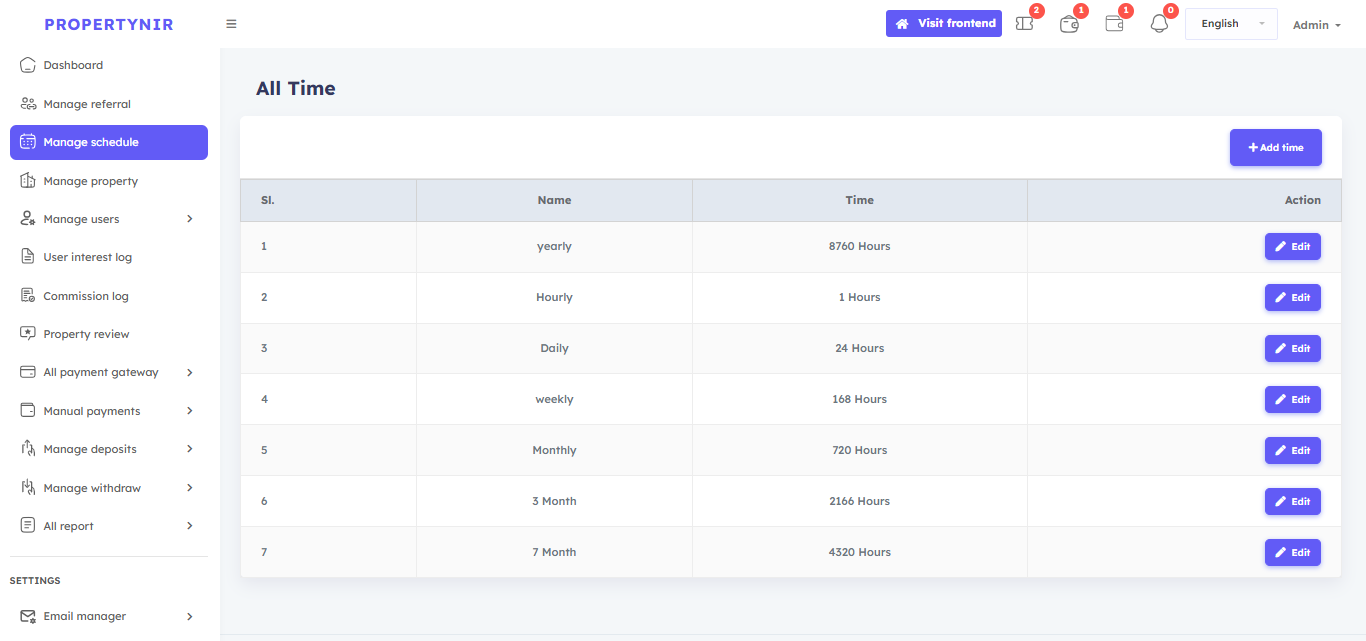The image size is (1366, 641).
Task: Expand the All payment gateway submenu
Action: (190, 372)
